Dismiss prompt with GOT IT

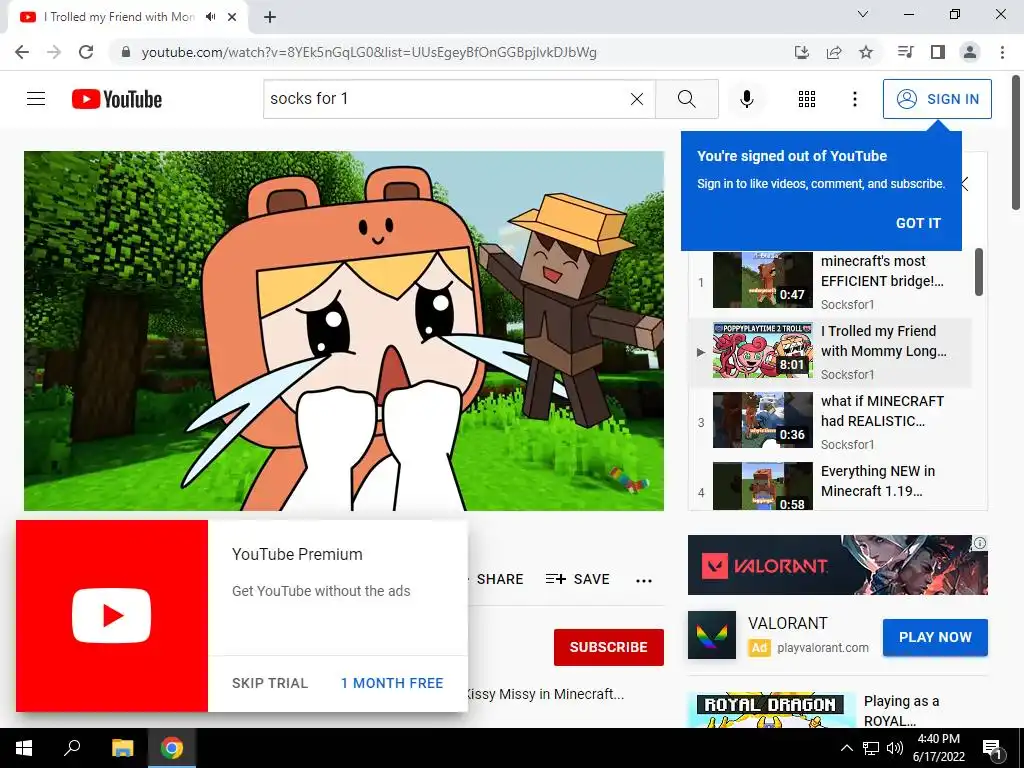pos(918,223)
